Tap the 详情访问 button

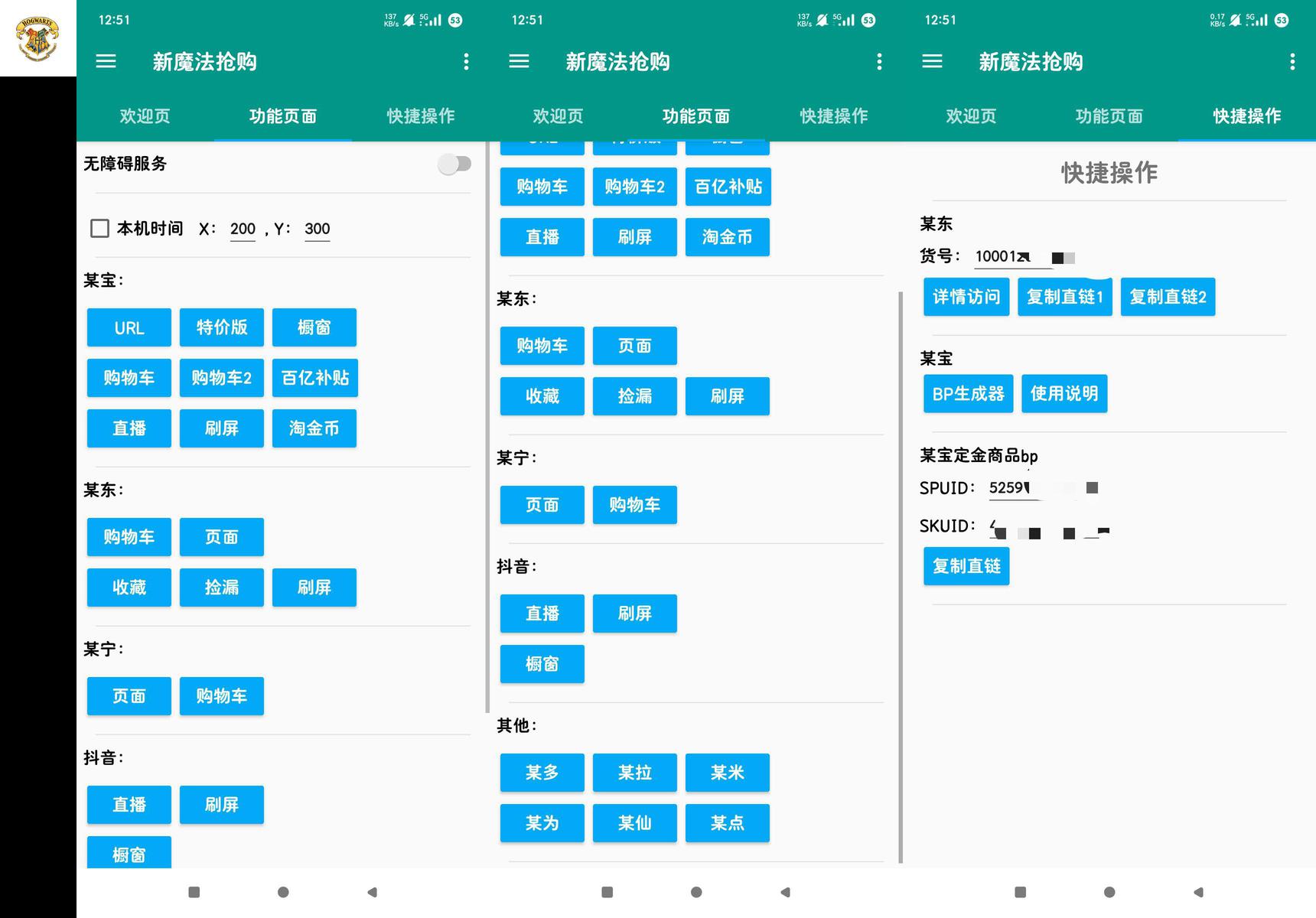point(966,297)
